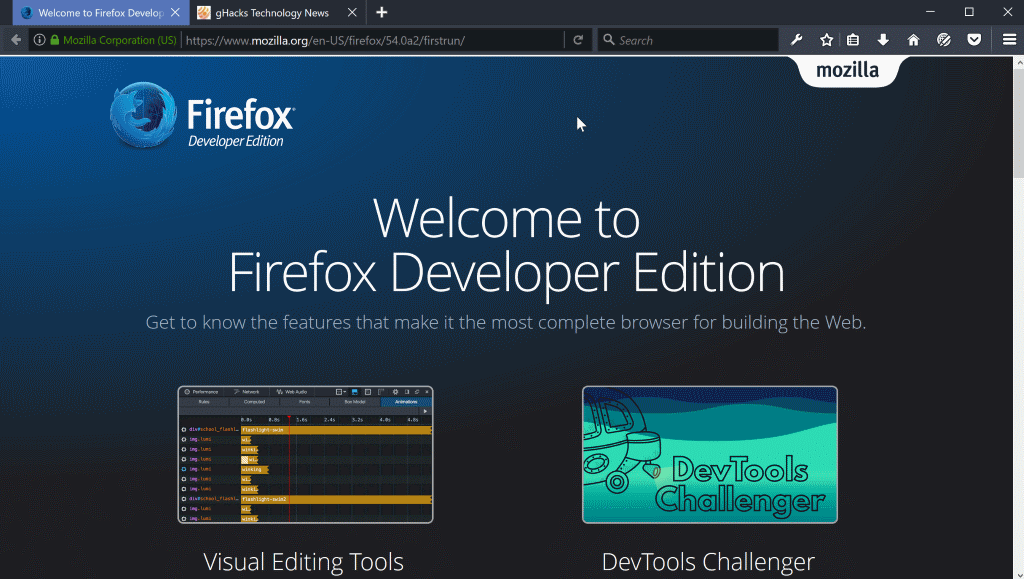The image size is (1024, 579).
Task: Select the Welcome to Firefox Developer tab
Action: pyautogui.click(x=101, y=12)
